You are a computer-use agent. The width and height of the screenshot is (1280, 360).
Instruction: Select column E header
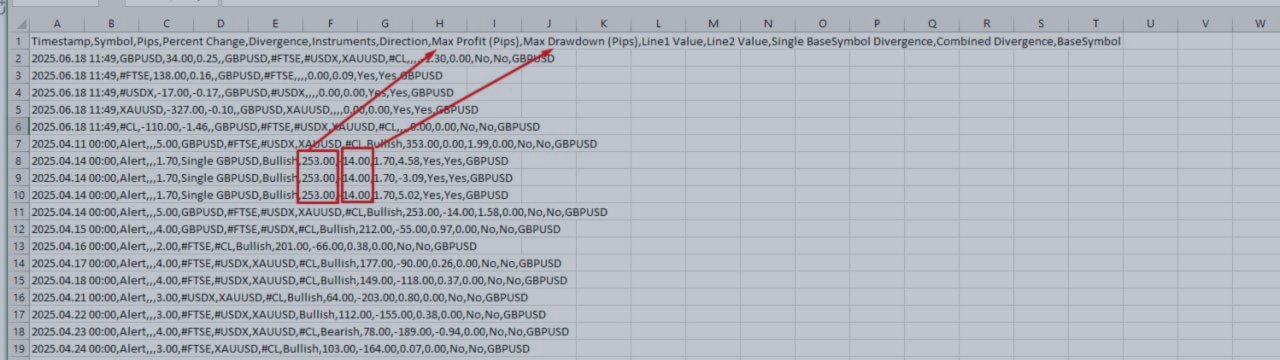pyautogui.click(x=275, y=23)
